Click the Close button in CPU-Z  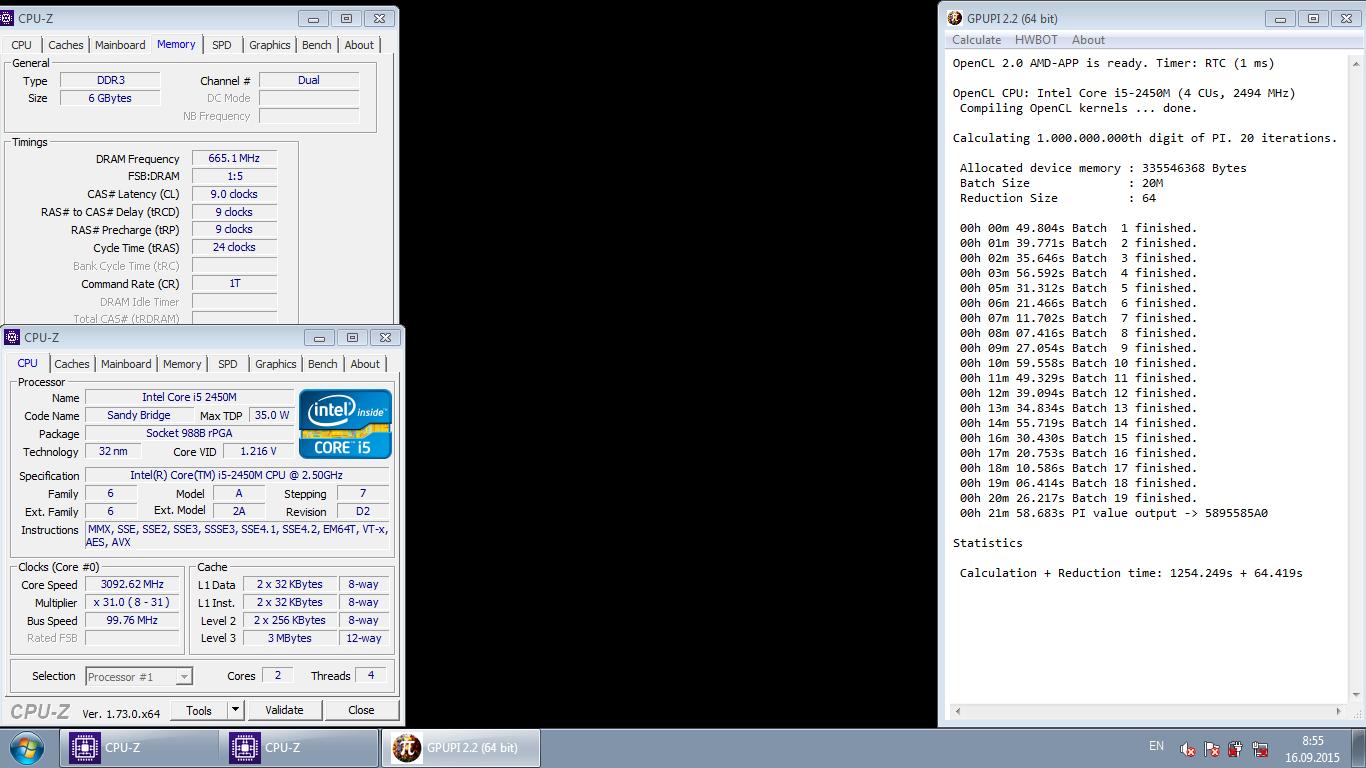pos(361,710)
